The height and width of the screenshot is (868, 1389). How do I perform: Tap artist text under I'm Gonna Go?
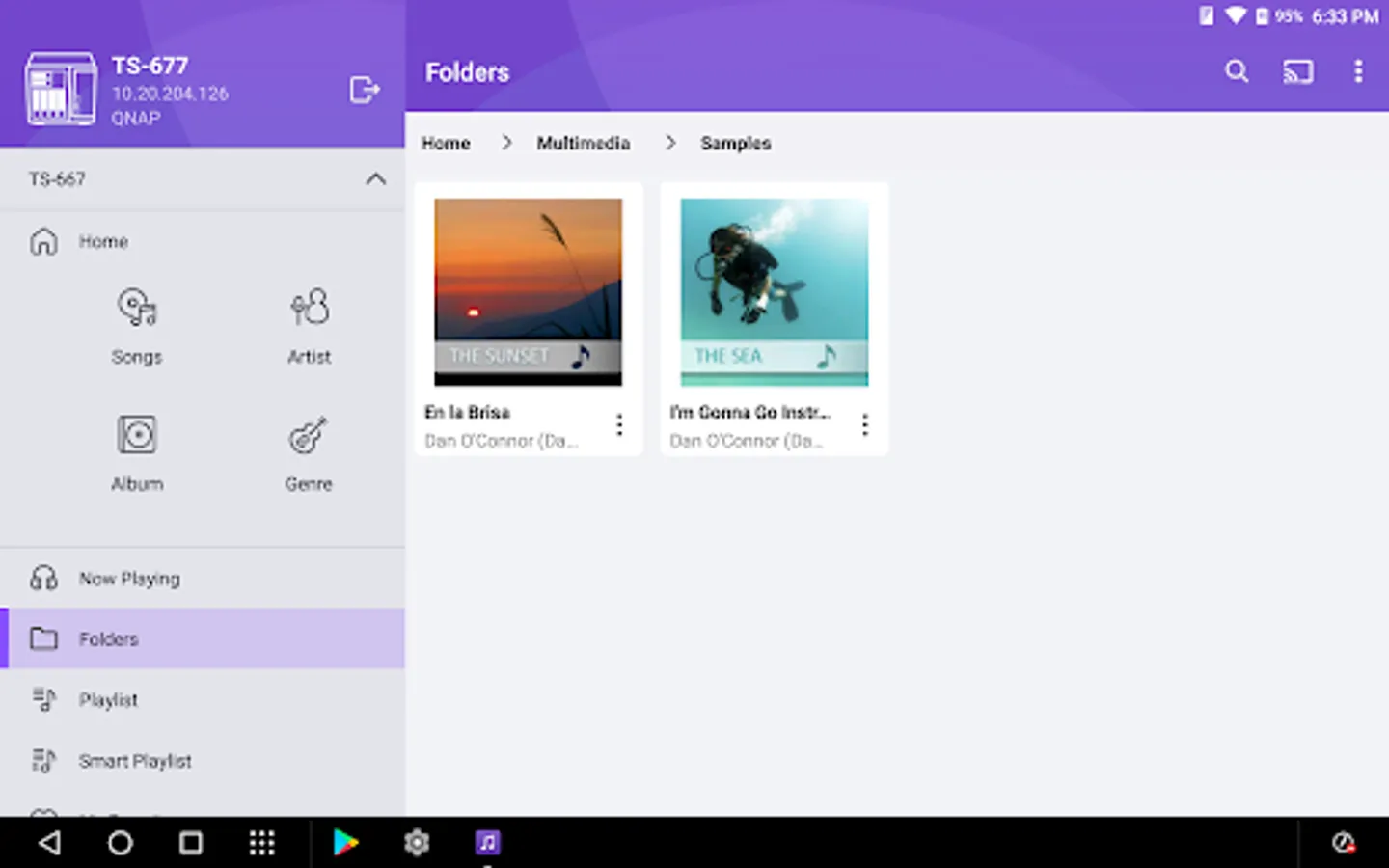click(x=747, y=441)
